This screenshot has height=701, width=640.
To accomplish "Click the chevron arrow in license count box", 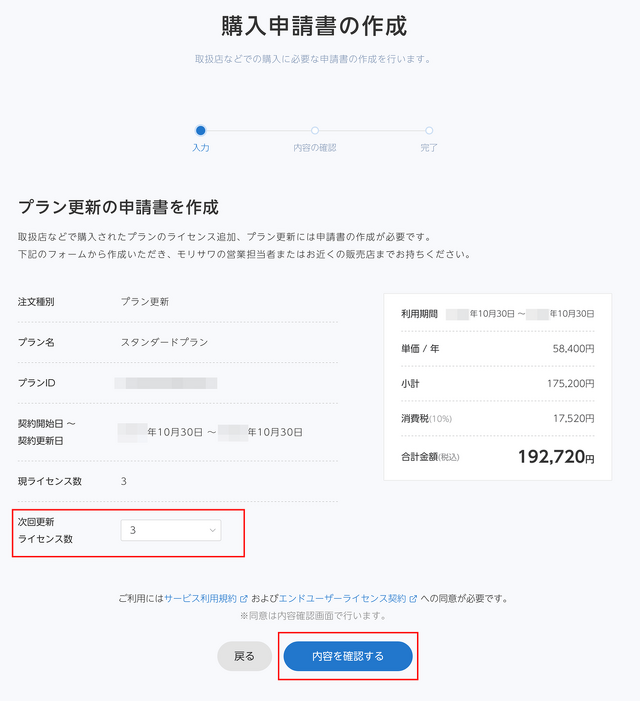I will 213,530.
